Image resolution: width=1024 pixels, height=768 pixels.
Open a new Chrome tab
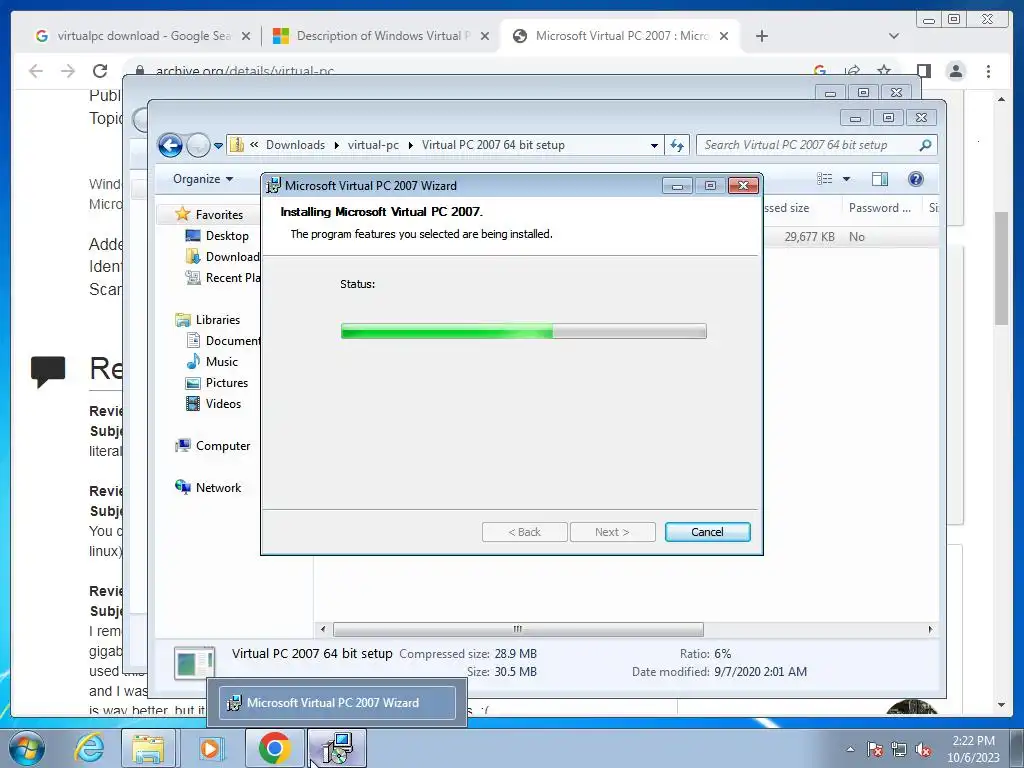pyautogui.click(x=761, y=36)
